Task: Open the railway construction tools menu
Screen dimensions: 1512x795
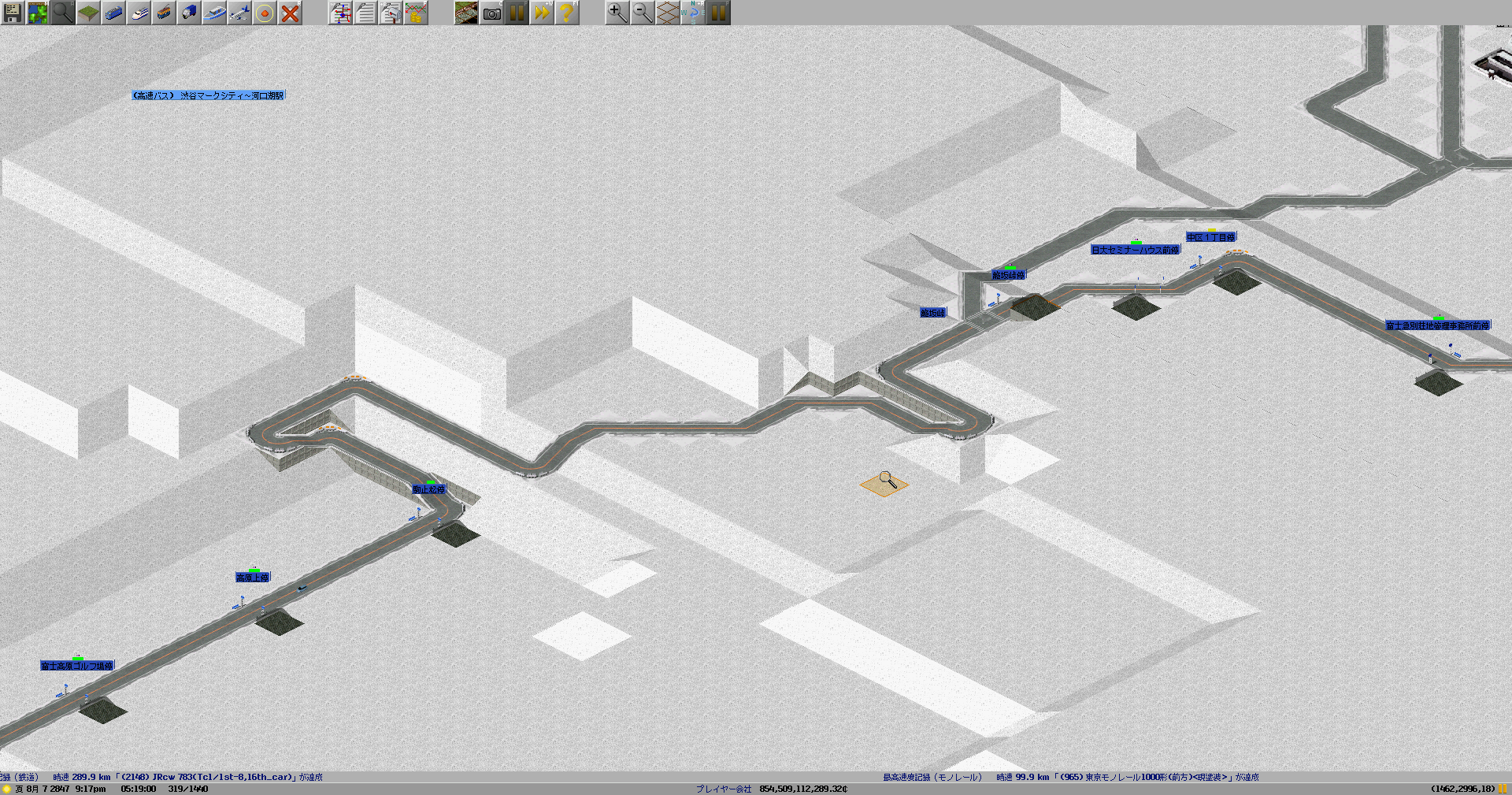Action: tap(113, 13)
